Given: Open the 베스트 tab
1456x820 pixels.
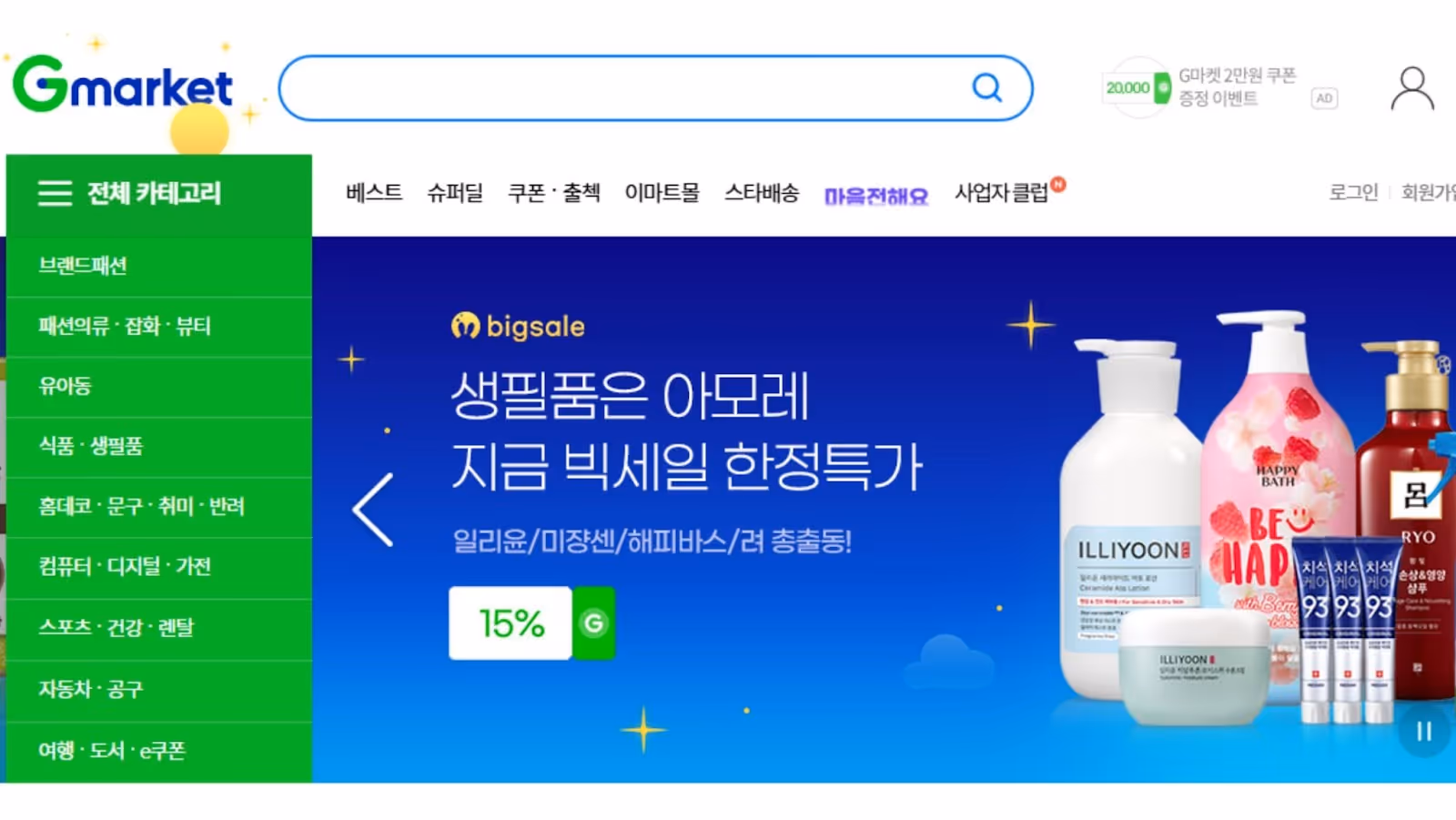Looking at the screenshot, I should click(374, 193).
